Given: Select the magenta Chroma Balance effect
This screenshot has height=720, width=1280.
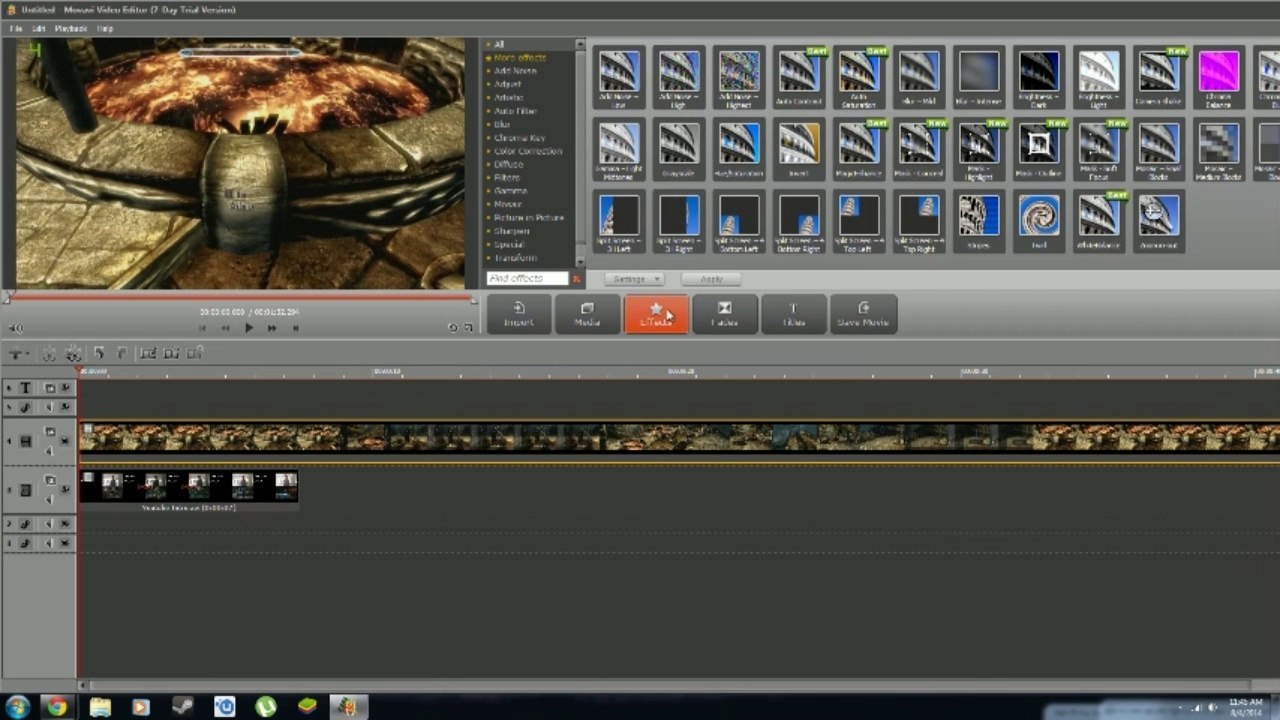Looking at the screenshot, I should click(1219, 77).
